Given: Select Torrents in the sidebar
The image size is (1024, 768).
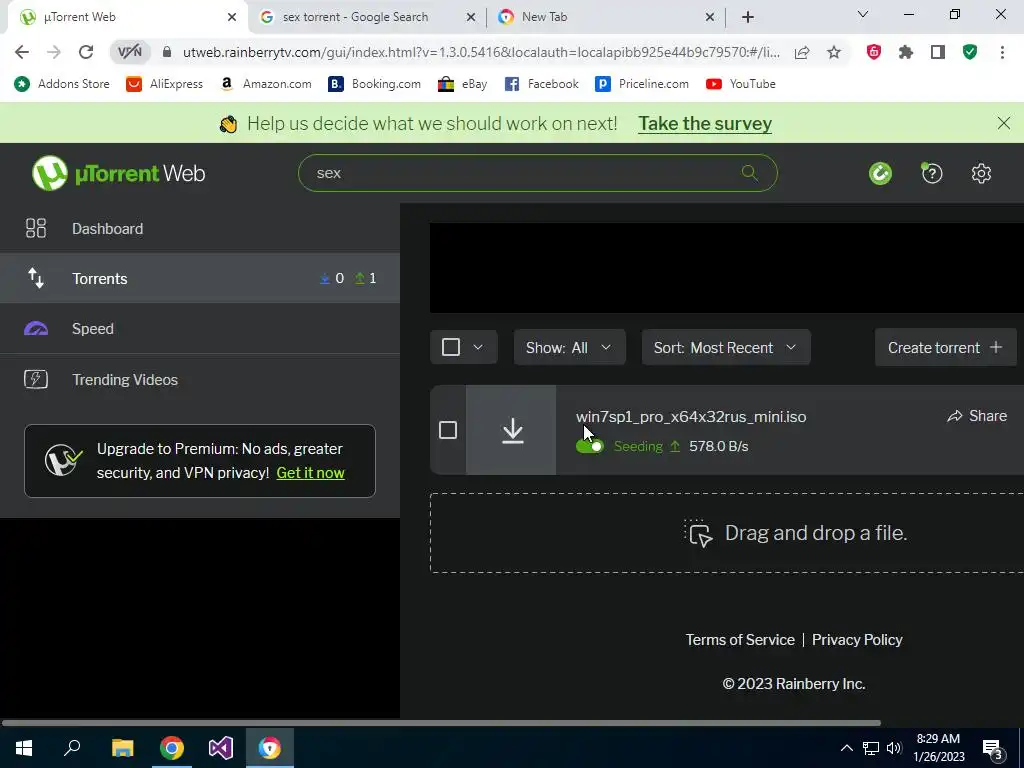Looking at the screenshot, I should [x=200, y=278].
